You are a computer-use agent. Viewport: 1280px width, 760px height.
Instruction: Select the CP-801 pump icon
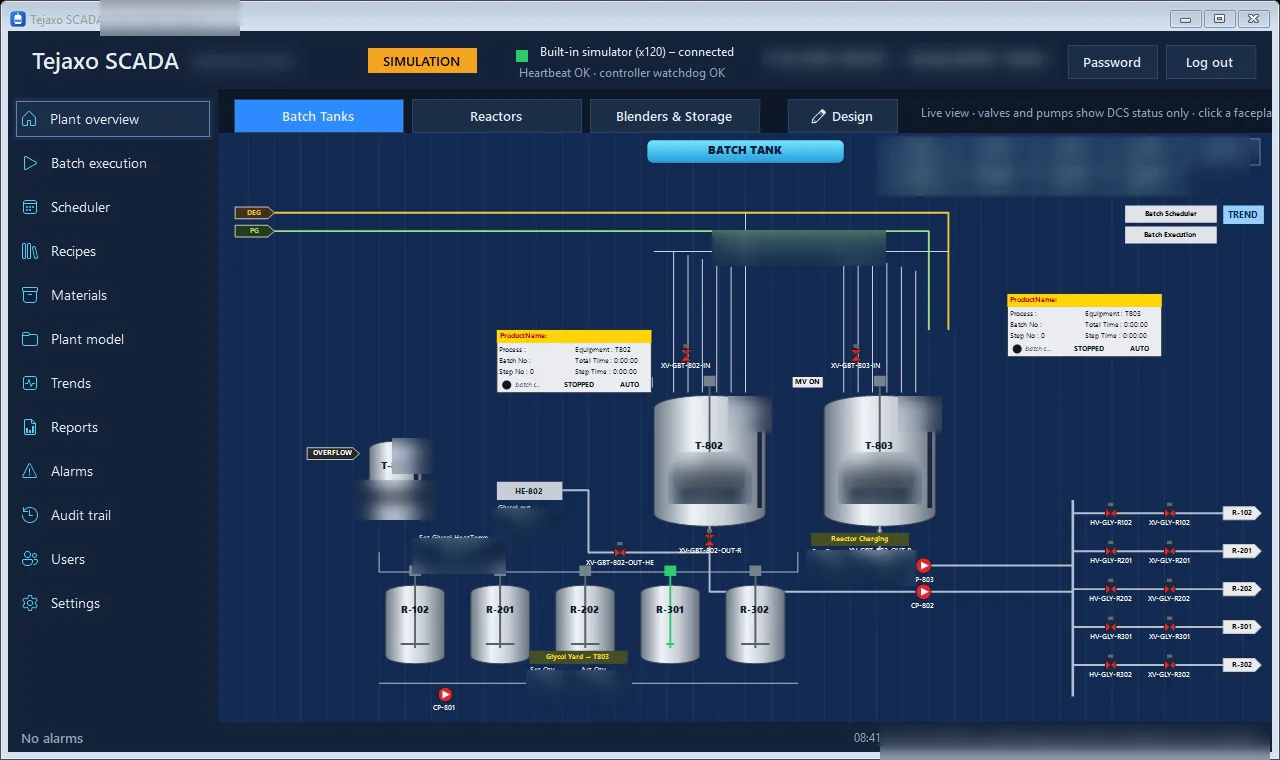coord(445,694)
